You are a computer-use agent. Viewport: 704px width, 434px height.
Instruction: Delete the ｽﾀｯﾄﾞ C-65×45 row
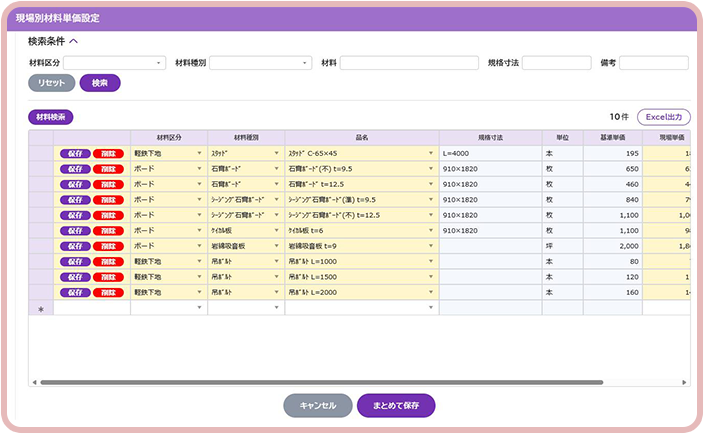pyautogui.click(x=108, y=153)
